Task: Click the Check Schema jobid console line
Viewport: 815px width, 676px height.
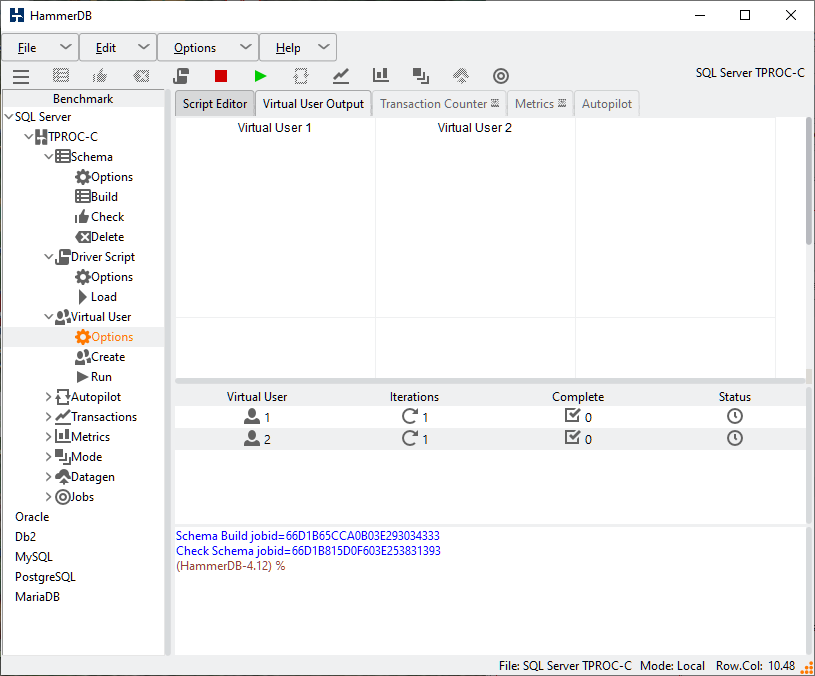Action: tap(308, 551)
